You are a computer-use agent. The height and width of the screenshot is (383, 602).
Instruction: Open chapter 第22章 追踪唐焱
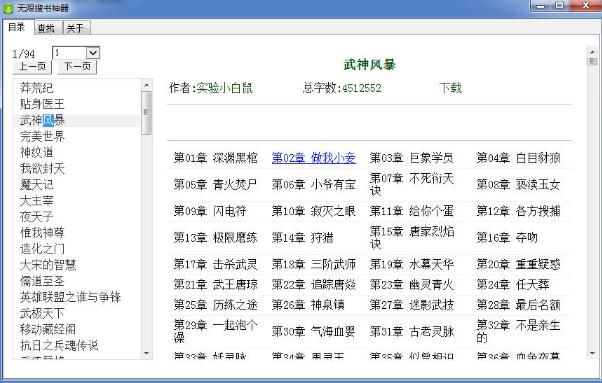coord(314,284)
